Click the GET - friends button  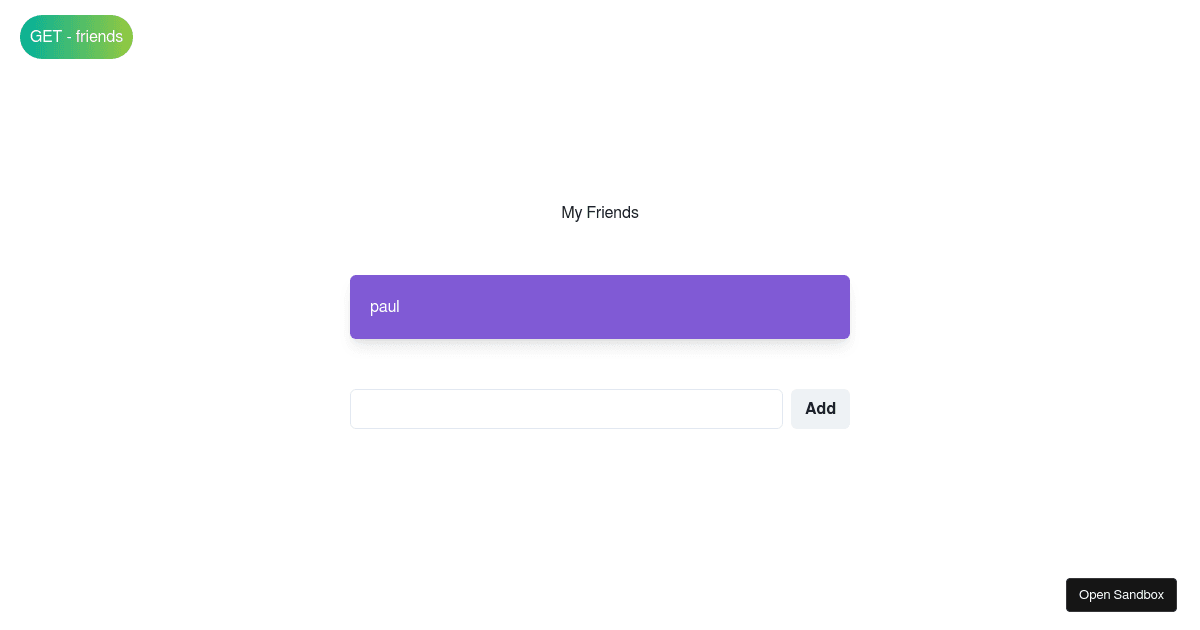(x=76, y=37)
